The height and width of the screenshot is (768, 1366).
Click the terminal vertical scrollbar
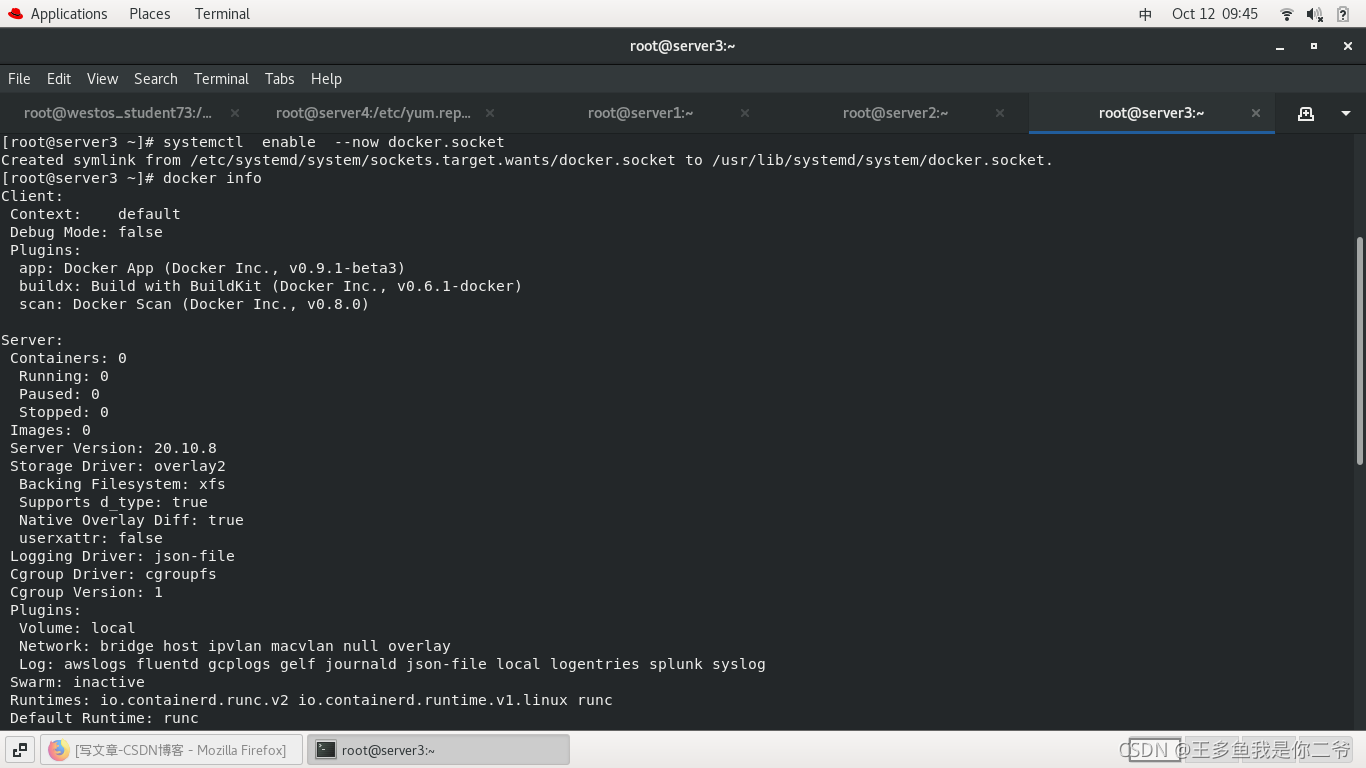click(x=1359, y=350)
